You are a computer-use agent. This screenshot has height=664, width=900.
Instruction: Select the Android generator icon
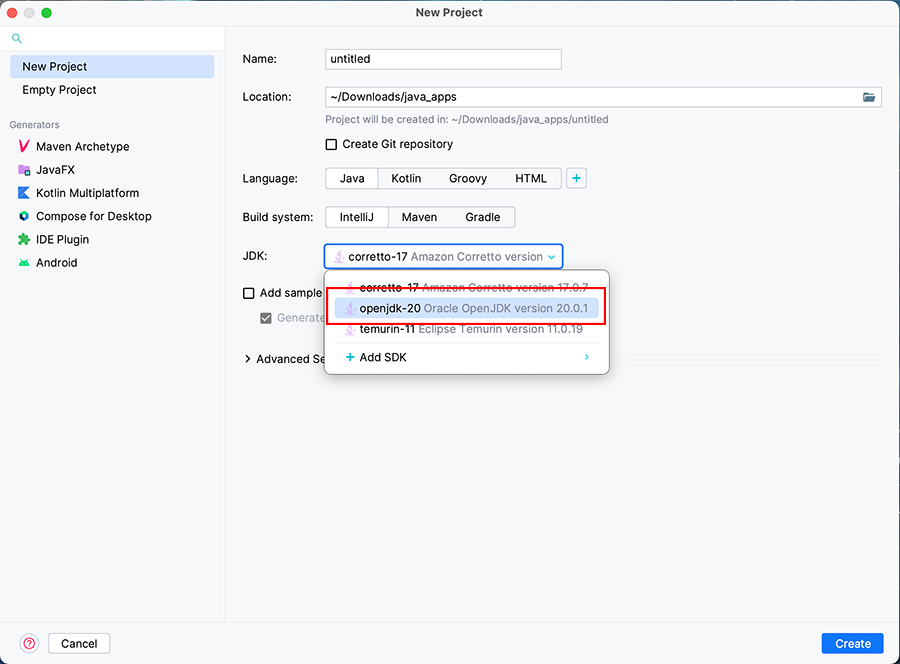tap(24, 263)
